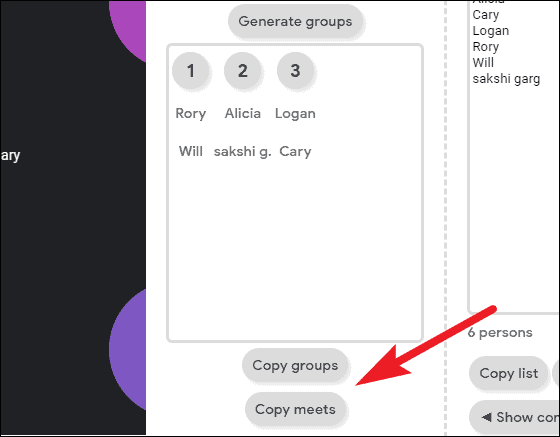Click the Generate groups button
The image size is (560, 437).
click(295, 21)
